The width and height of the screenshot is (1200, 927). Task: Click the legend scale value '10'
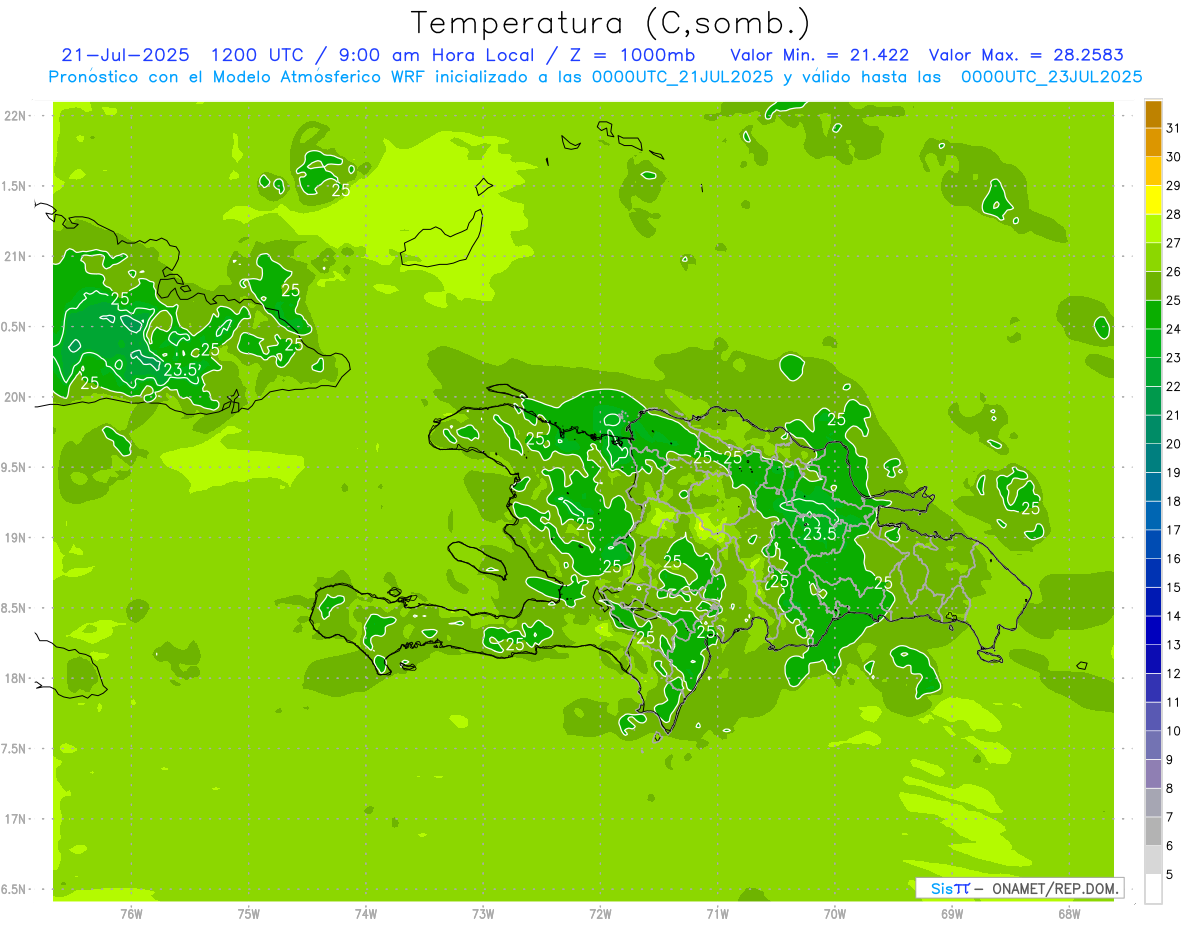click(1174, 731)
